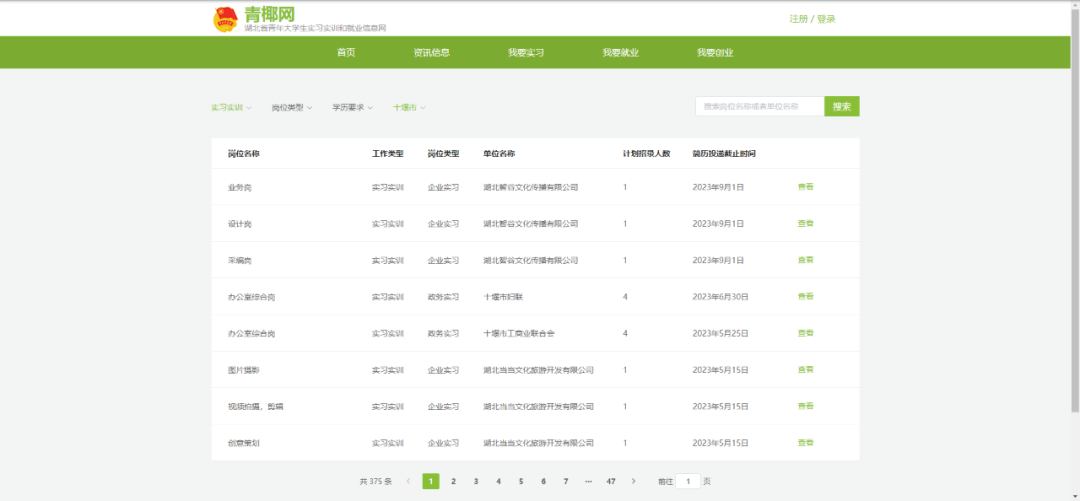Open the 我要就业 navigation item
Screen dimensions: 1080x501
point(621,52)
